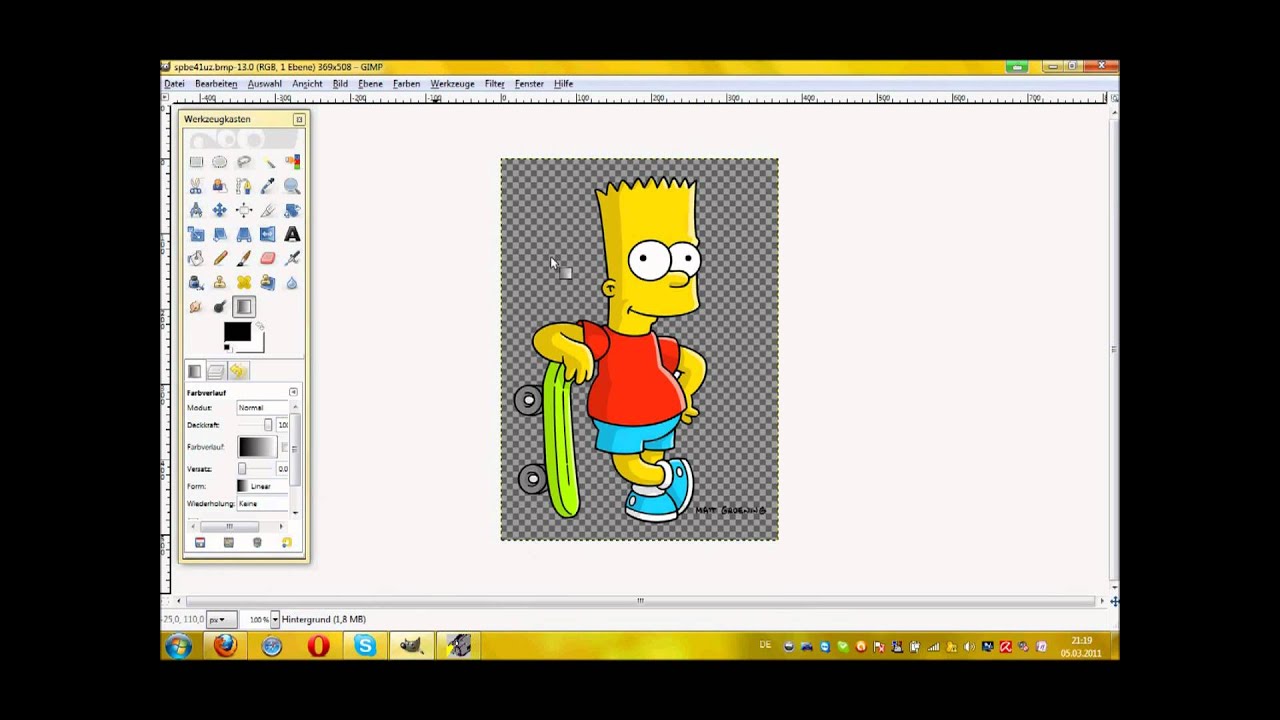
Task: Select the Zoom magnifier tool
Action: click(292, 186)
